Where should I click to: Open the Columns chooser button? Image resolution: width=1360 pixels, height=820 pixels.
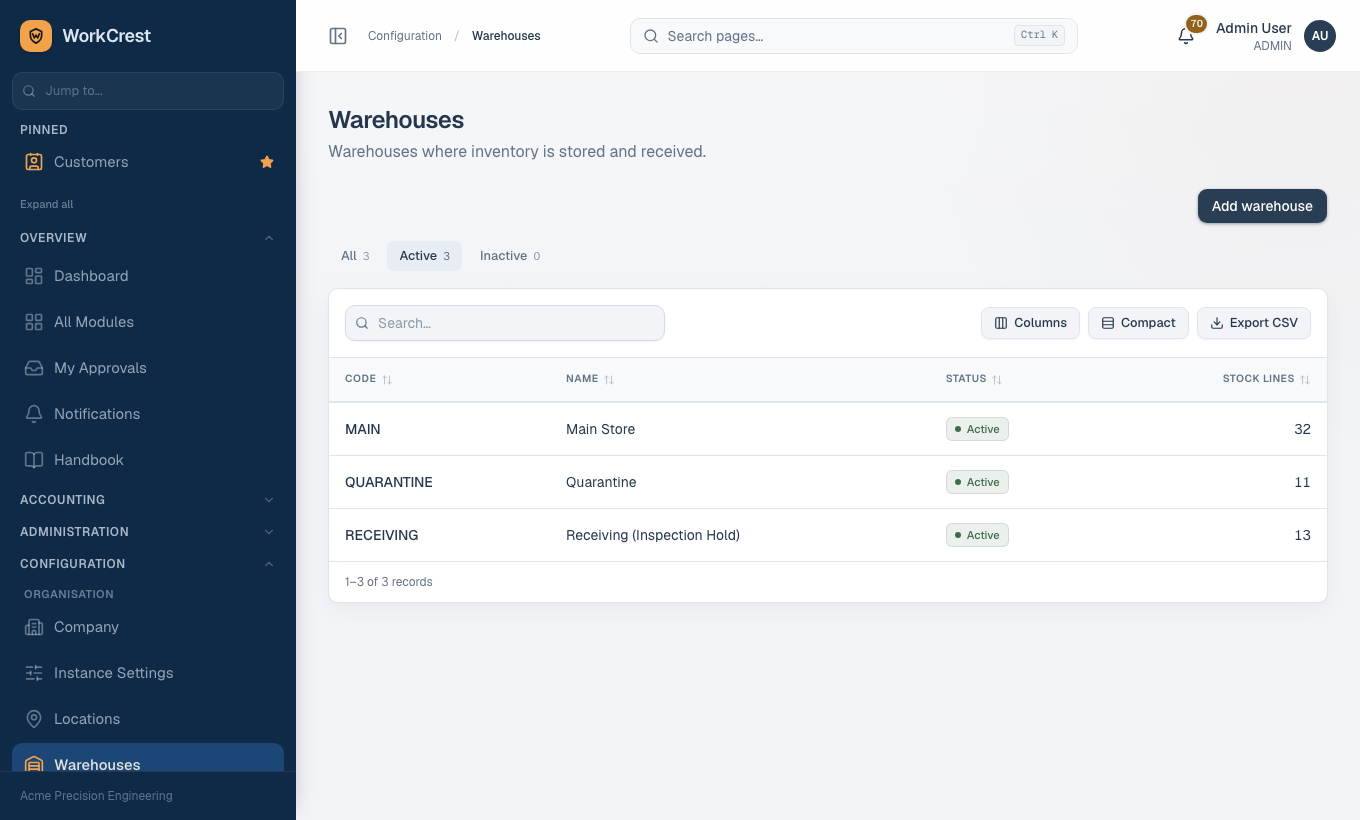click(x=1030, y=323)
